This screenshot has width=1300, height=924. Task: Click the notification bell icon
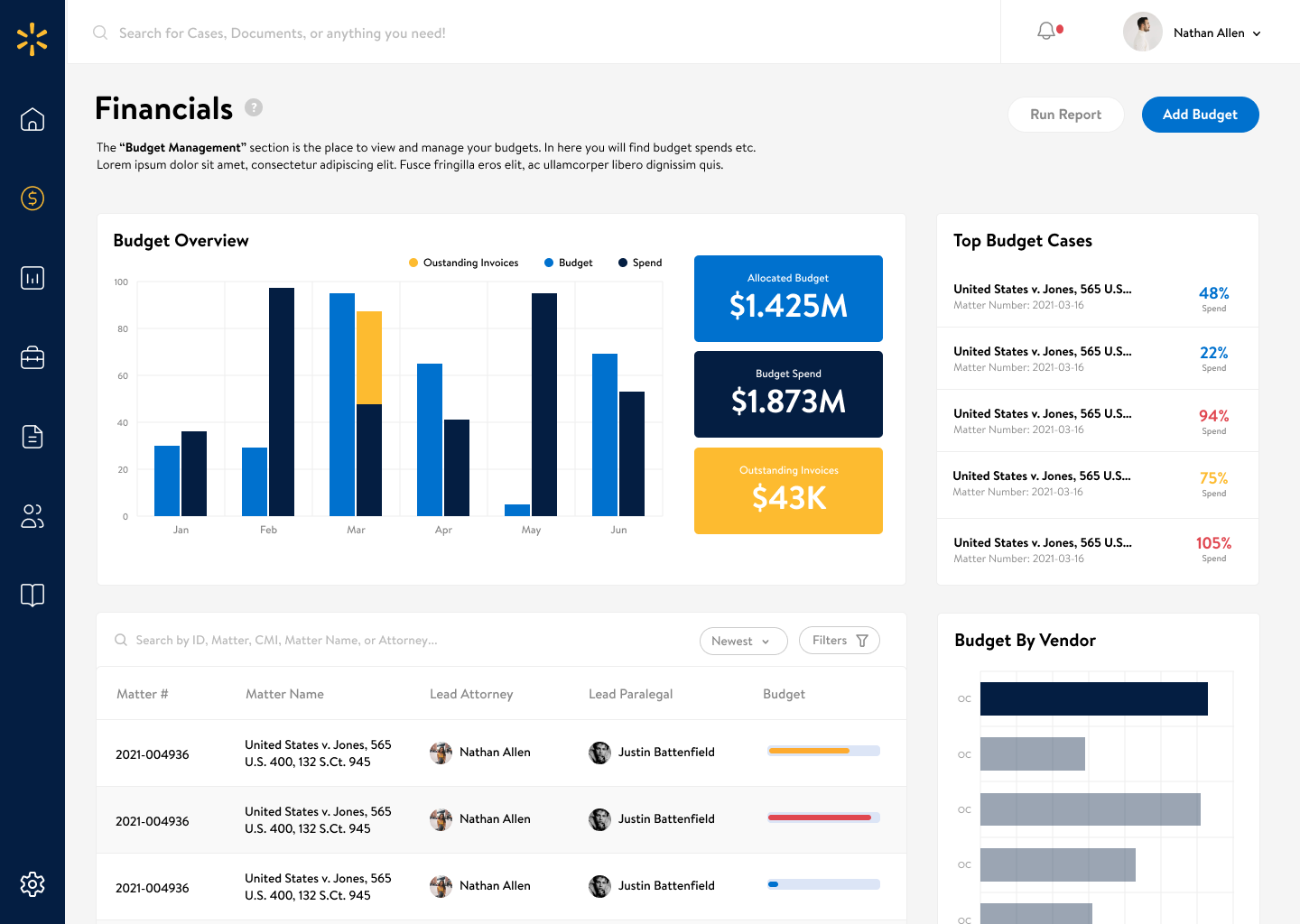pos(1046,32)
